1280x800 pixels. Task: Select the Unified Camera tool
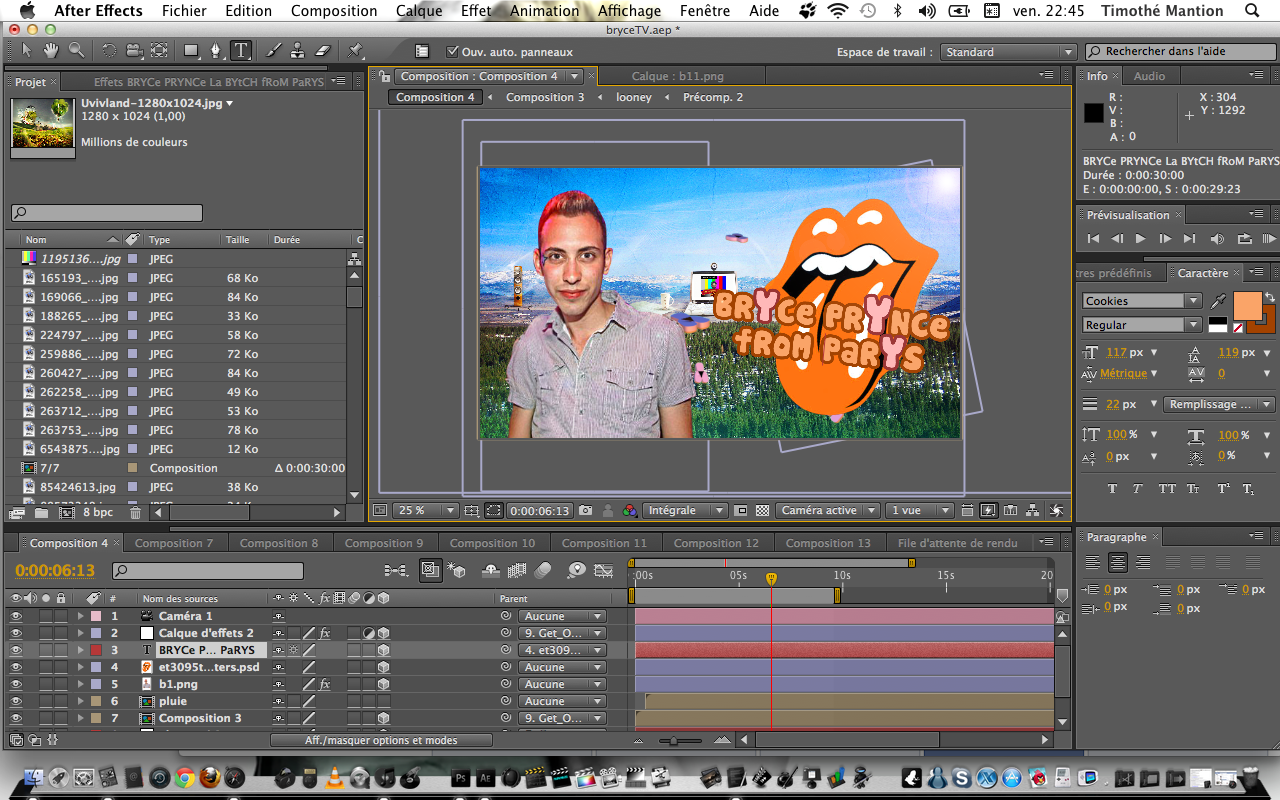click(134, 50)
